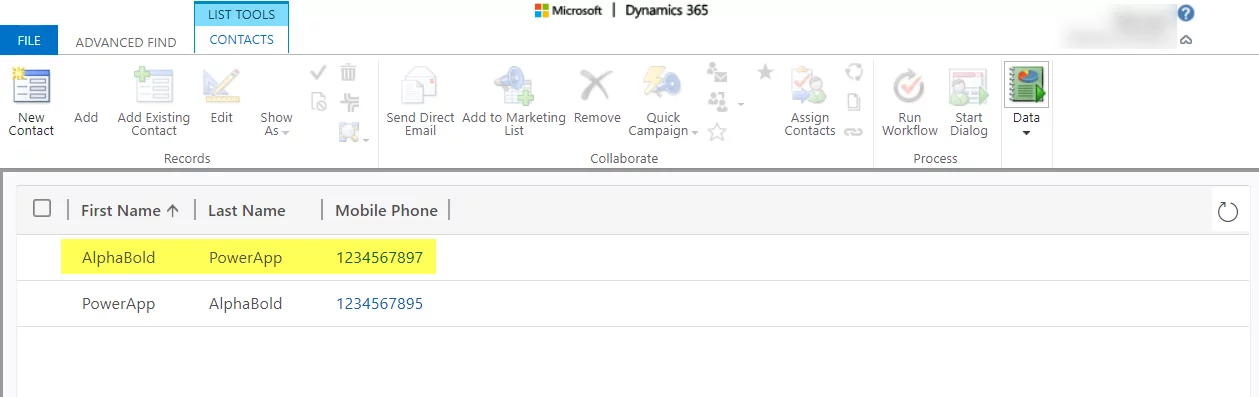Click AlphaBold last name in second row
This screenshot has width=1259, height=397.
[246, 303]
